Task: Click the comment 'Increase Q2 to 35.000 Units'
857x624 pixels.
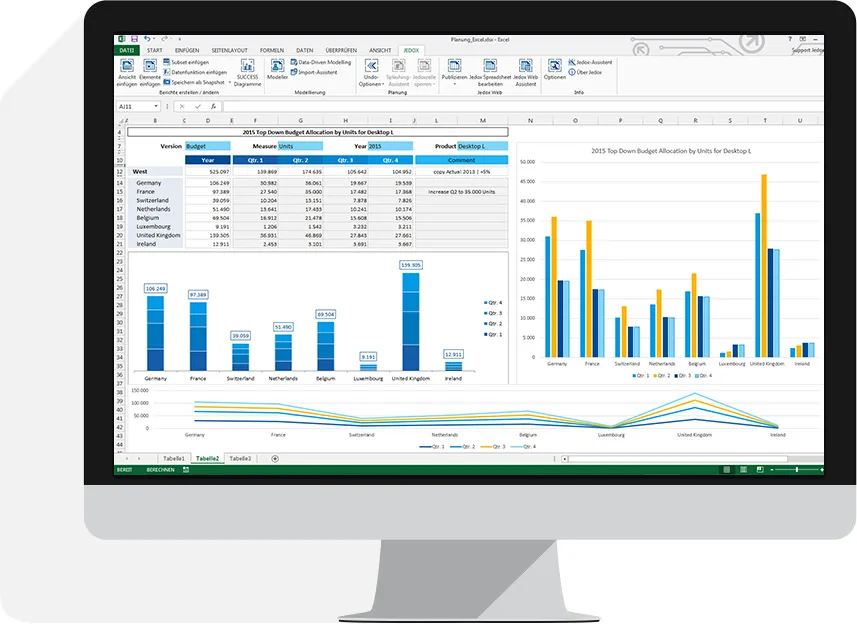Action: point(461,192)
